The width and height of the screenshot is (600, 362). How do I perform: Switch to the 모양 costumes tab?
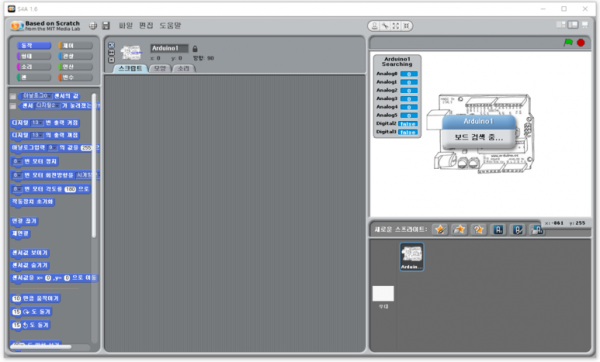[160, 68]
